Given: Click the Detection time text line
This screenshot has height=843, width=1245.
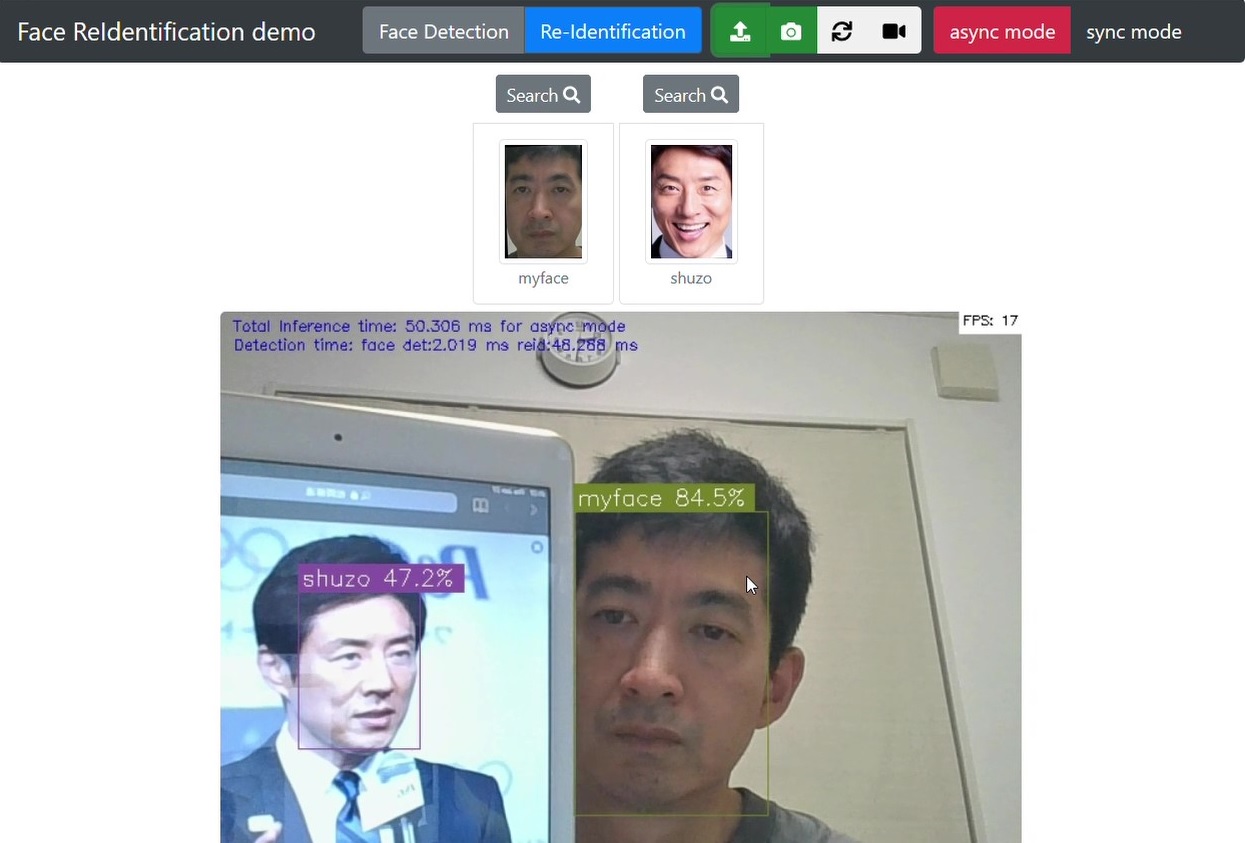Looking at the screenshot, I should click(x=436, y=345).
